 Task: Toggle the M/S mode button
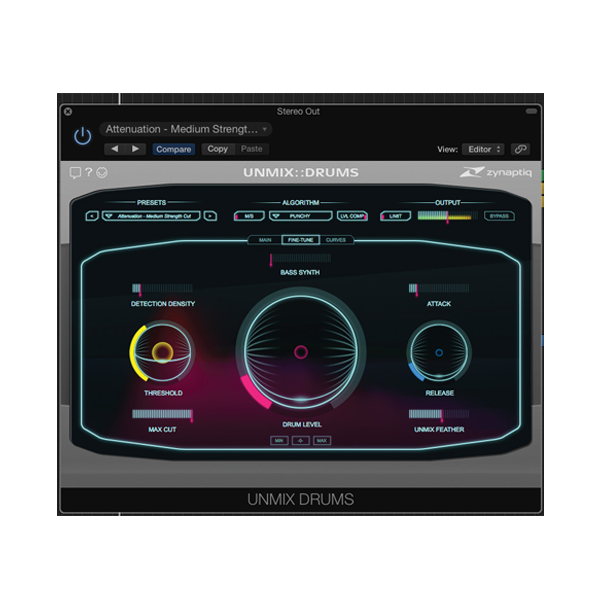pos(249,216)
